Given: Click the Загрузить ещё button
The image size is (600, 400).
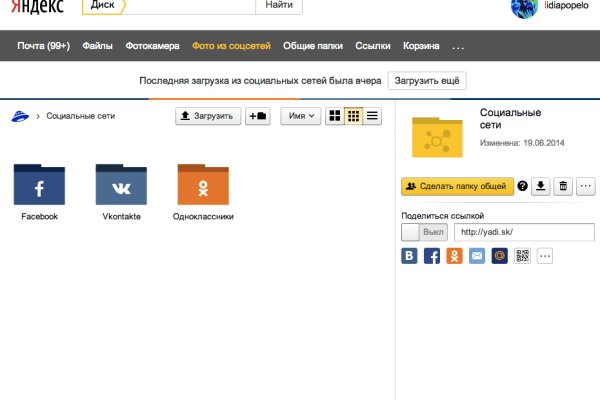Looking at the screenshot, I should [428, 81].
